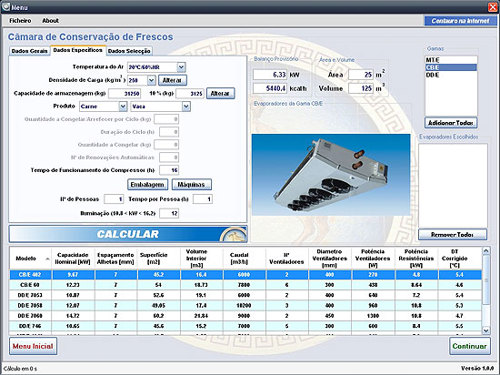
Task: Sort by Capacidade Nominal column header
Action: point(73,258)
